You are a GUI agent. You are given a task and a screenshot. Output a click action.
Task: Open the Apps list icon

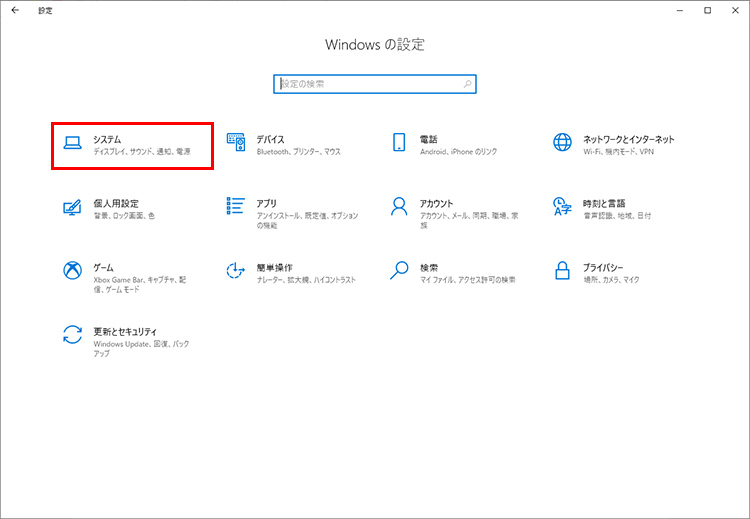236,207
